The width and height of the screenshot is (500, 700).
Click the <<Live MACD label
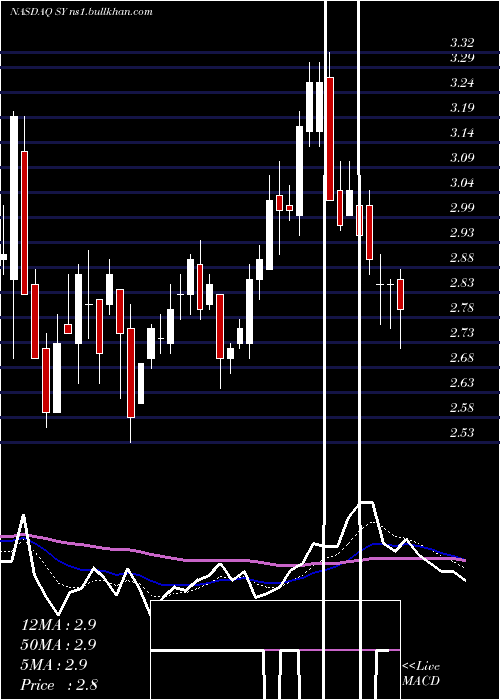click(x=421, y=673)
